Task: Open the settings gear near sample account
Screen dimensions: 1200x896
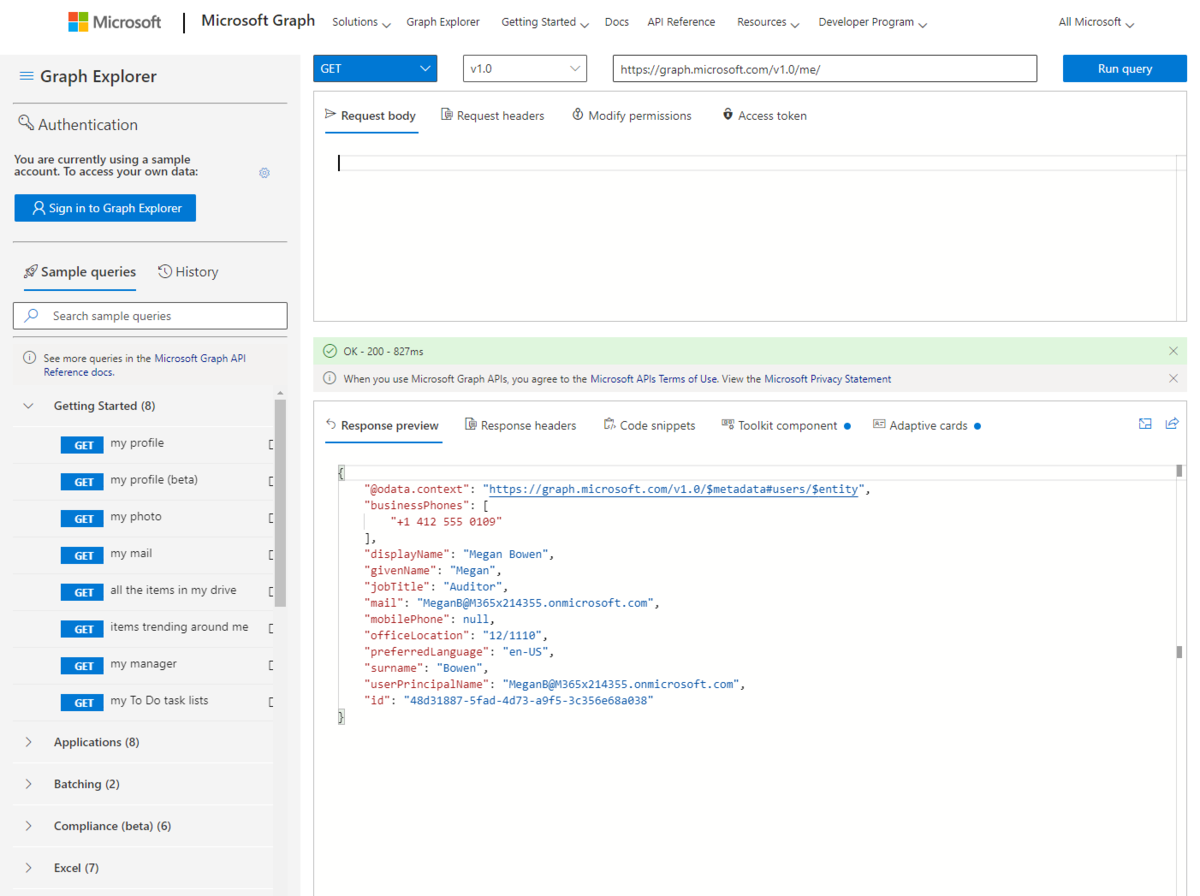Action: pos(264,173)
